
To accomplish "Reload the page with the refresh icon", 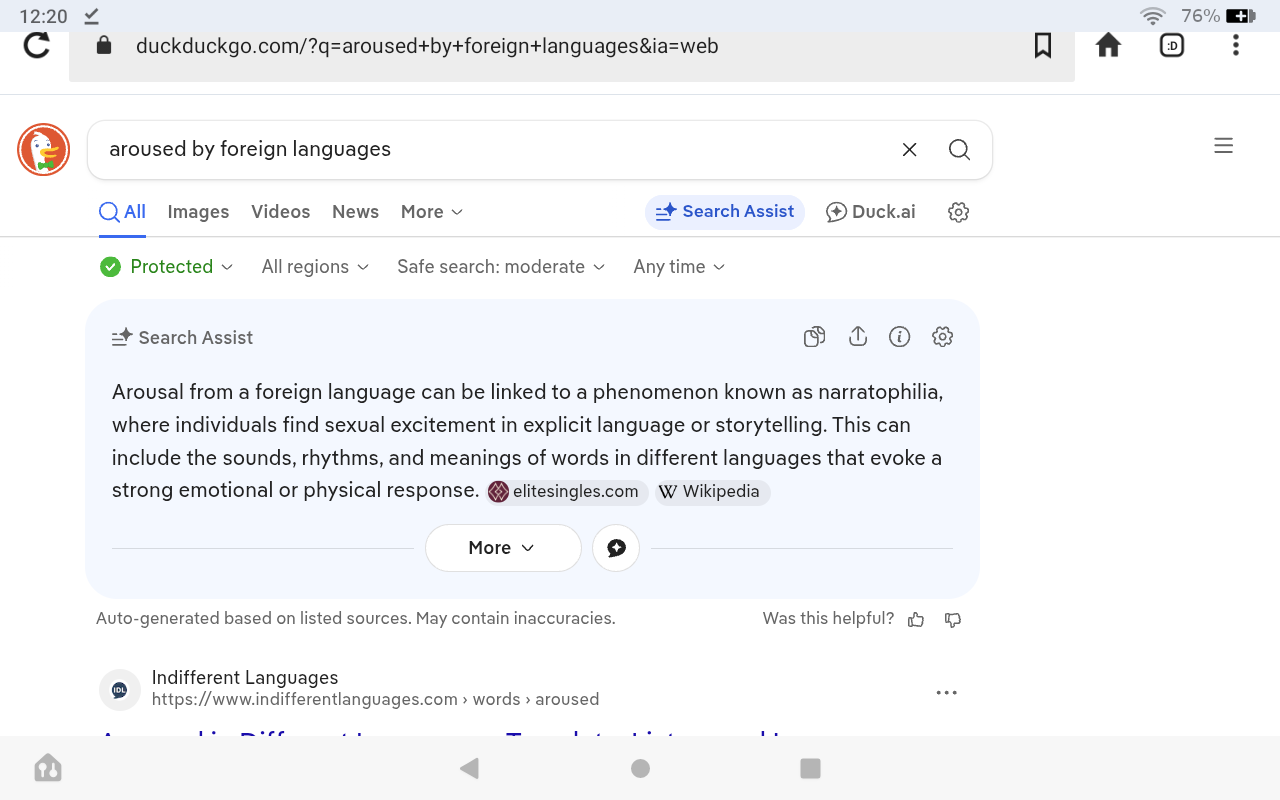I will (x=37, y=45).
